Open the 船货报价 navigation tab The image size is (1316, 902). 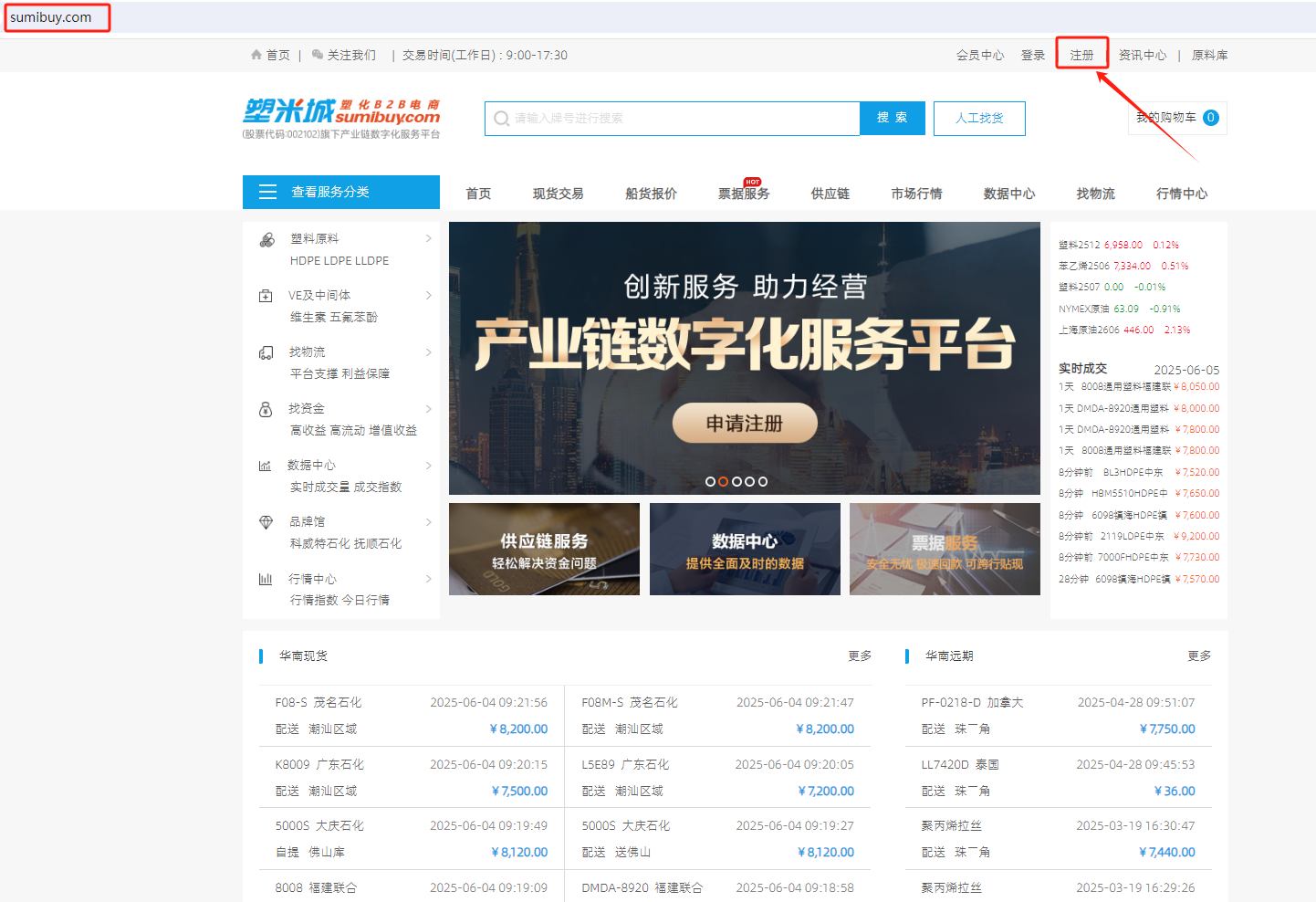tap(652, 194)
